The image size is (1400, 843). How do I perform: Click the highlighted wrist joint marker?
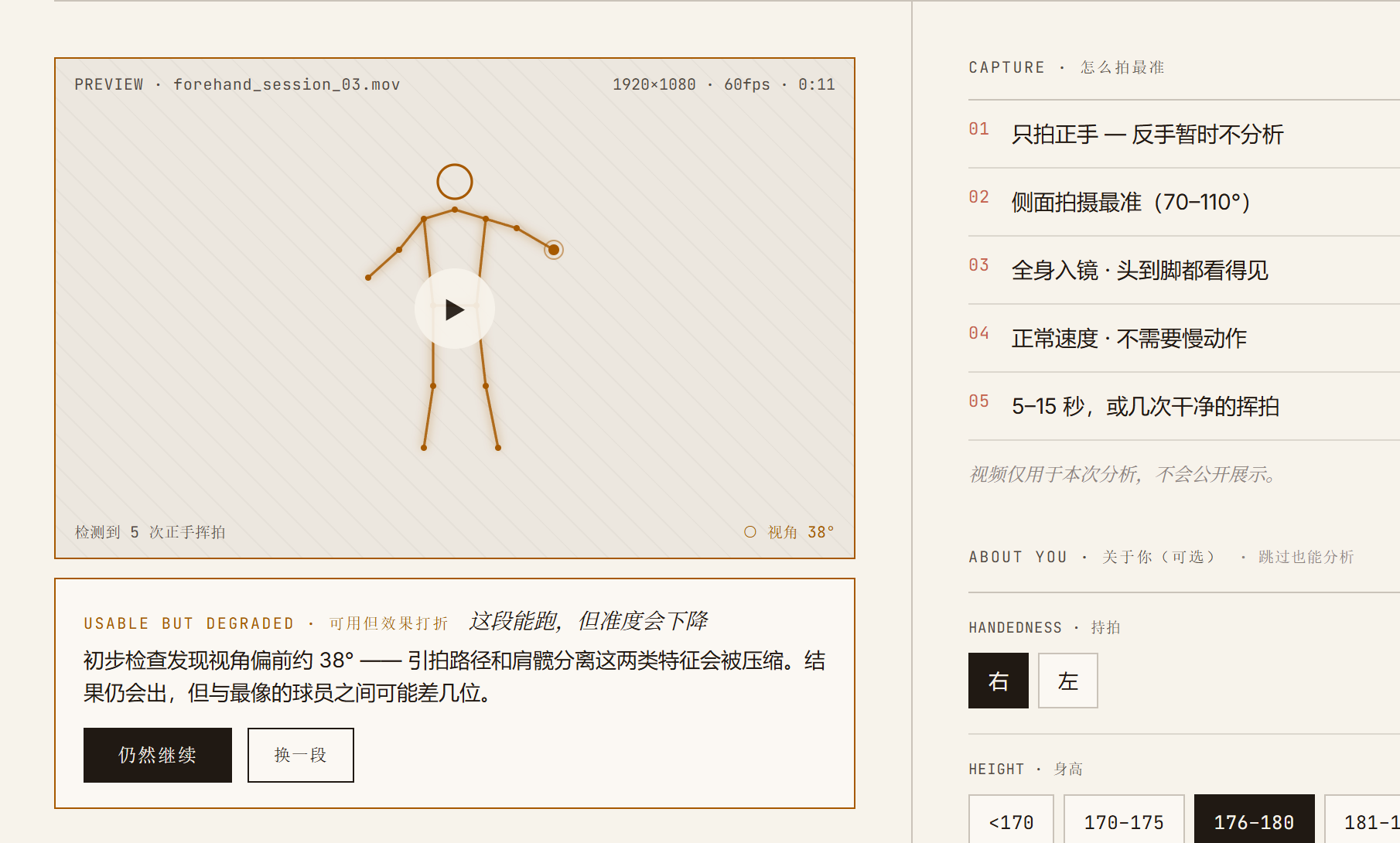[x=553, y=250]
